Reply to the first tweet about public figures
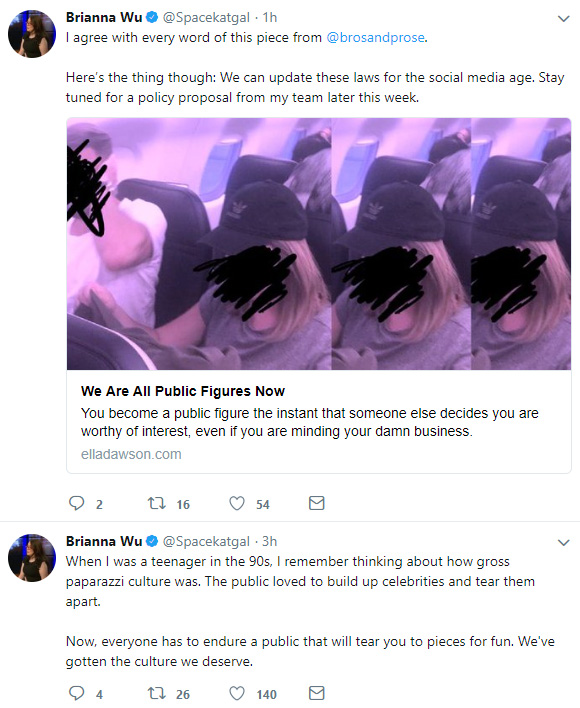580x708 pixels. (x=76, y=503)
